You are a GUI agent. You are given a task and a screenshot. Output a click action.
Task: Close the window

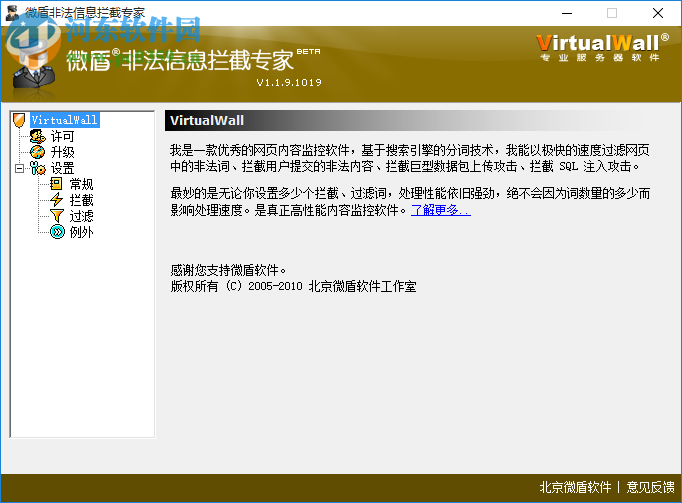point(658,13)
